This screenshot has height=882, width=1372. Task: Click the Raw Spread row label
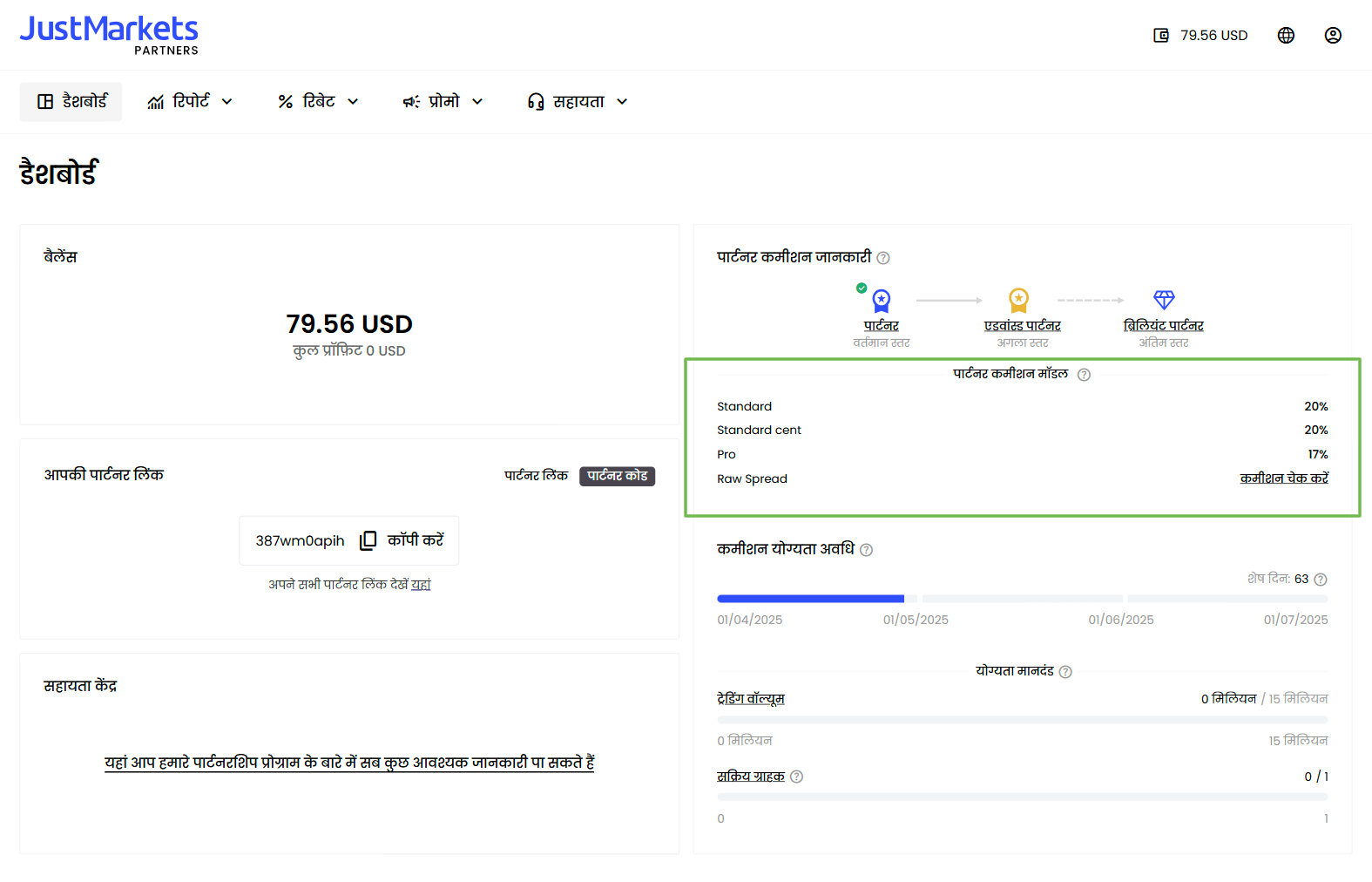pos(752,479)
